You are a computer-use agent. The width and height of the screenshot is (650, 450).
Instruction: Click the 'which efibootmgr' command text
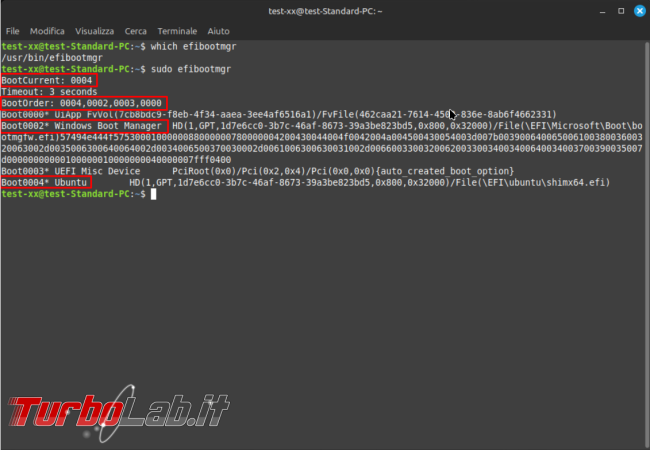click(x=194, y=46)
